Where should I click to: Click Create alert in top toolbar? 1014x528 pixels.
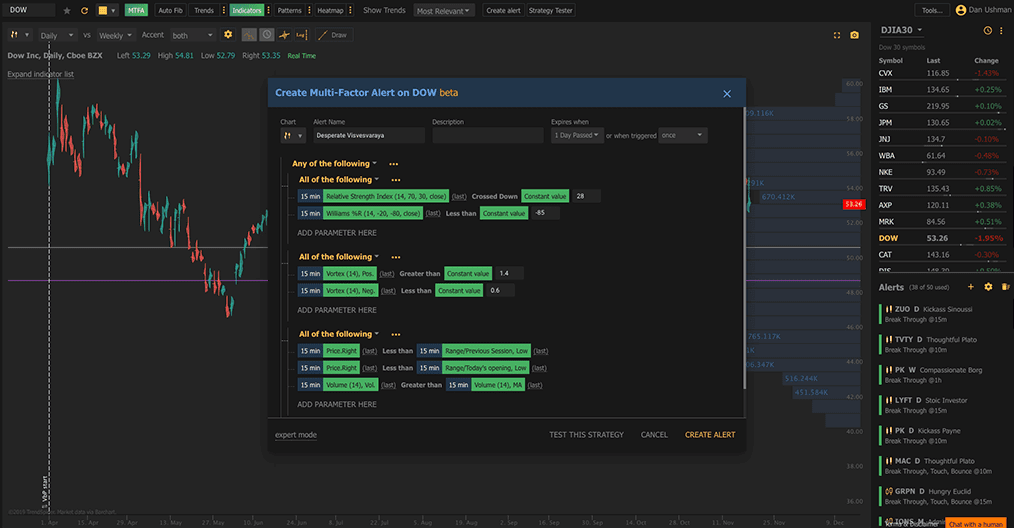pyautogui.click(x=503, y=10)
